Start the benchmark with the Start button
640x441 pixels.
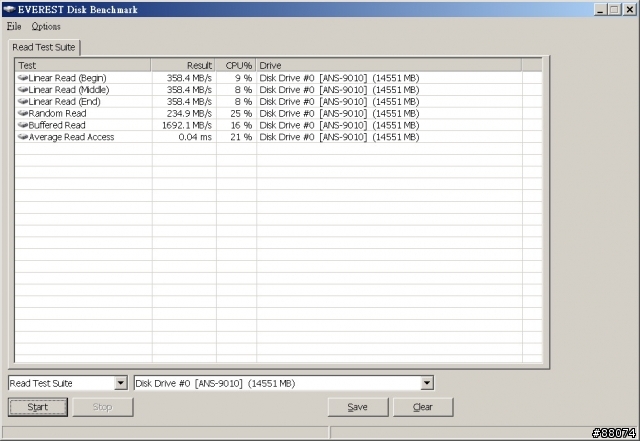pos(38,407)
